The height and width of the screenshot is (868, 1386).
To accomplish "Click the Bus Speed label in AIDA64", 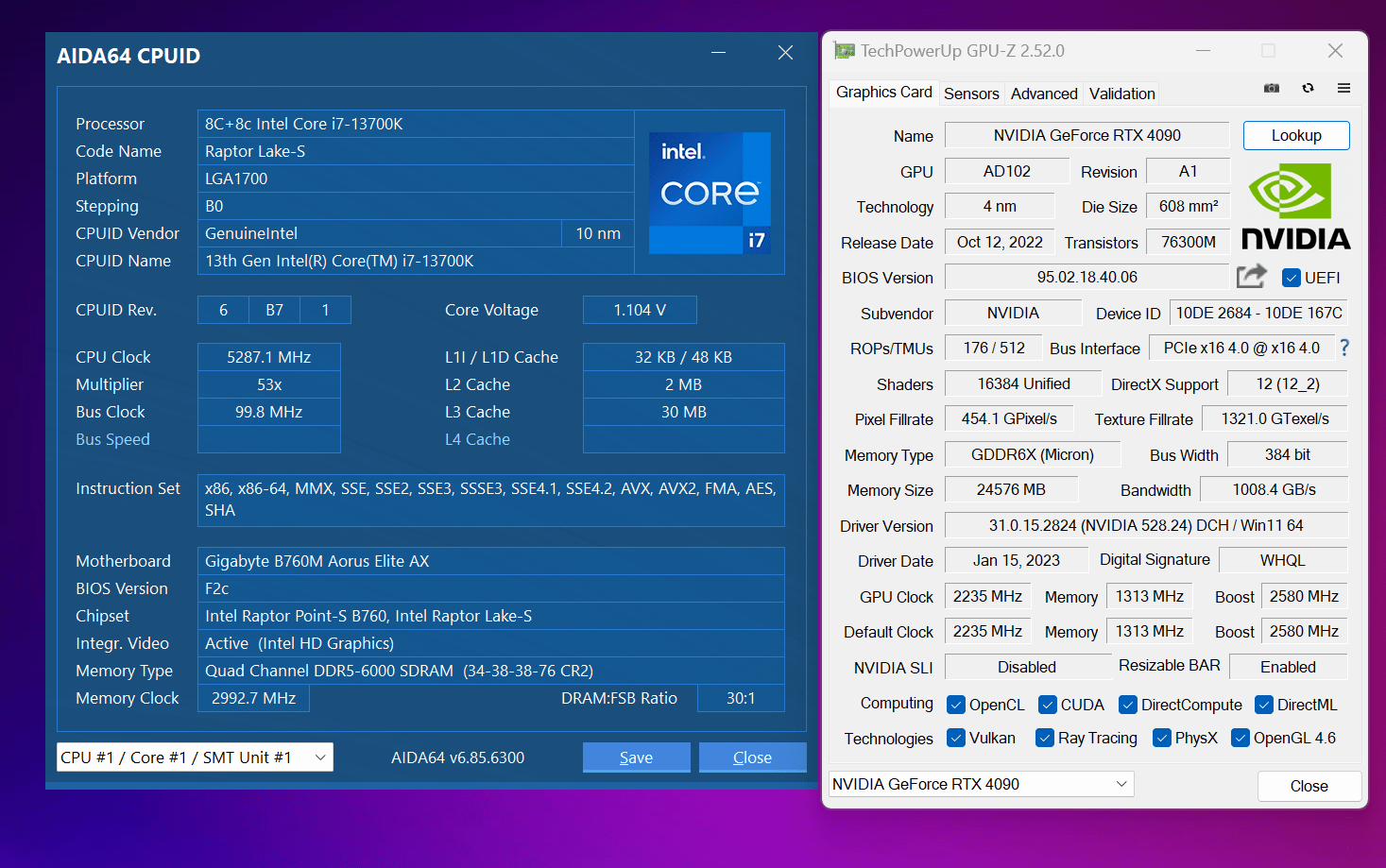I will tap(112, 439).
